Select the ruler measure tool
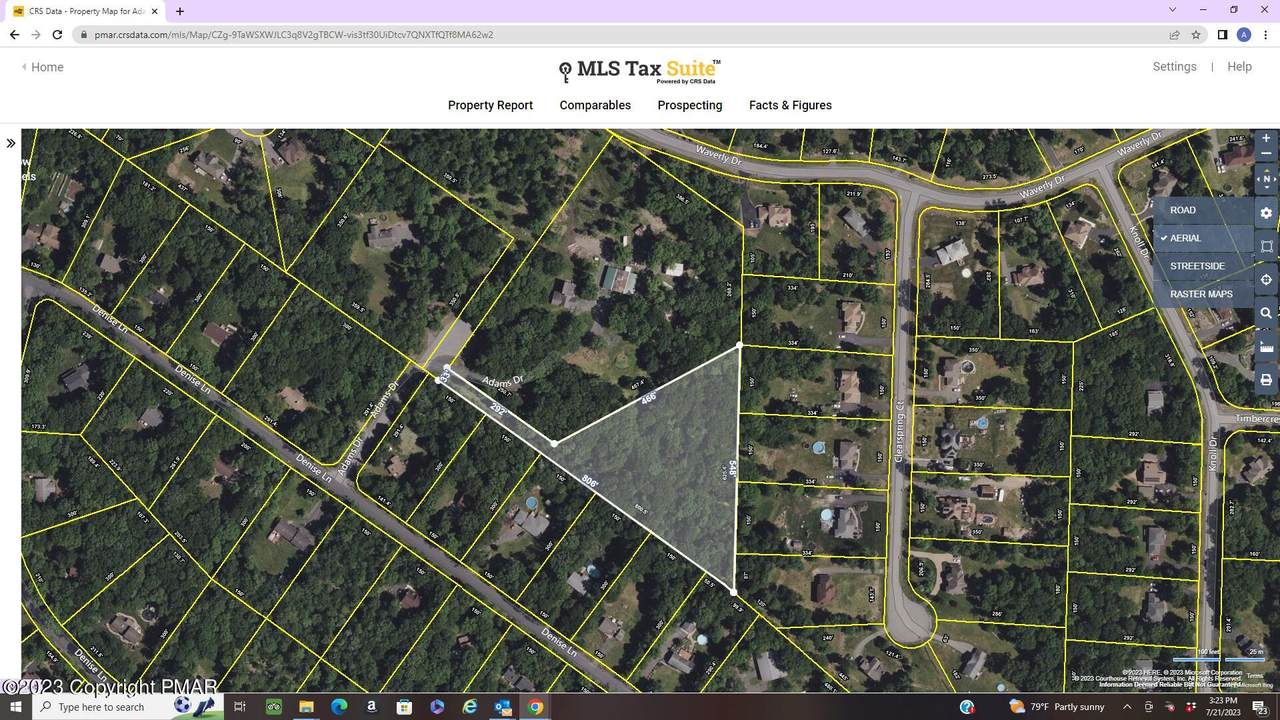Viewport: 1280px width, 720px height. pyautogui.click(x=1266, y=347)
